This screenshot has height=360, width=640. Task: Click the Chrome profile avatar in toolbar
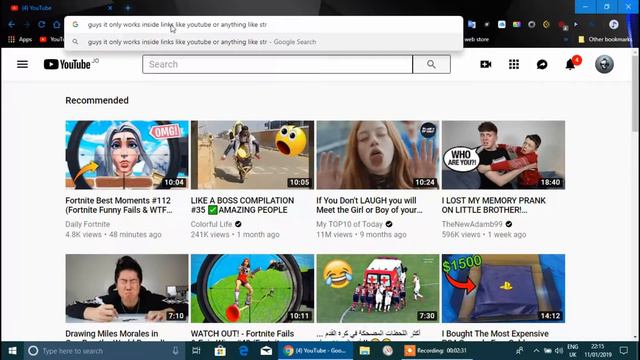pyautogui.click(x=613, y=24)
